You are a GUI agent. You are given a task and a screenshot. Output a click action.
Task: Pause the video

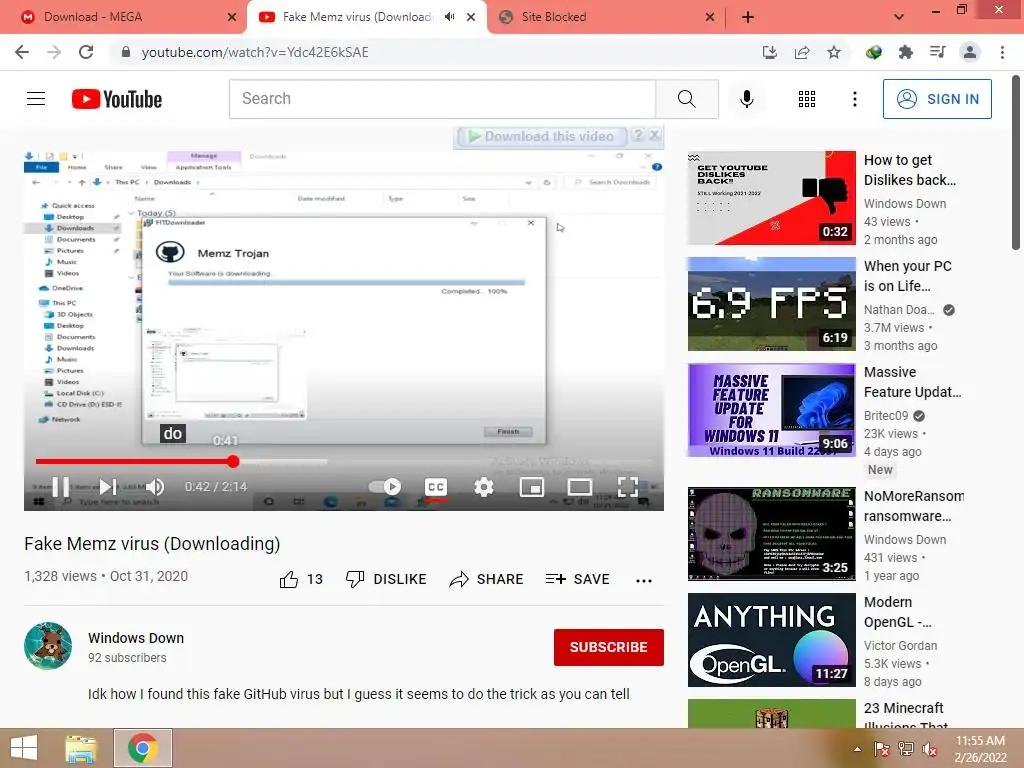click(60, 487)
